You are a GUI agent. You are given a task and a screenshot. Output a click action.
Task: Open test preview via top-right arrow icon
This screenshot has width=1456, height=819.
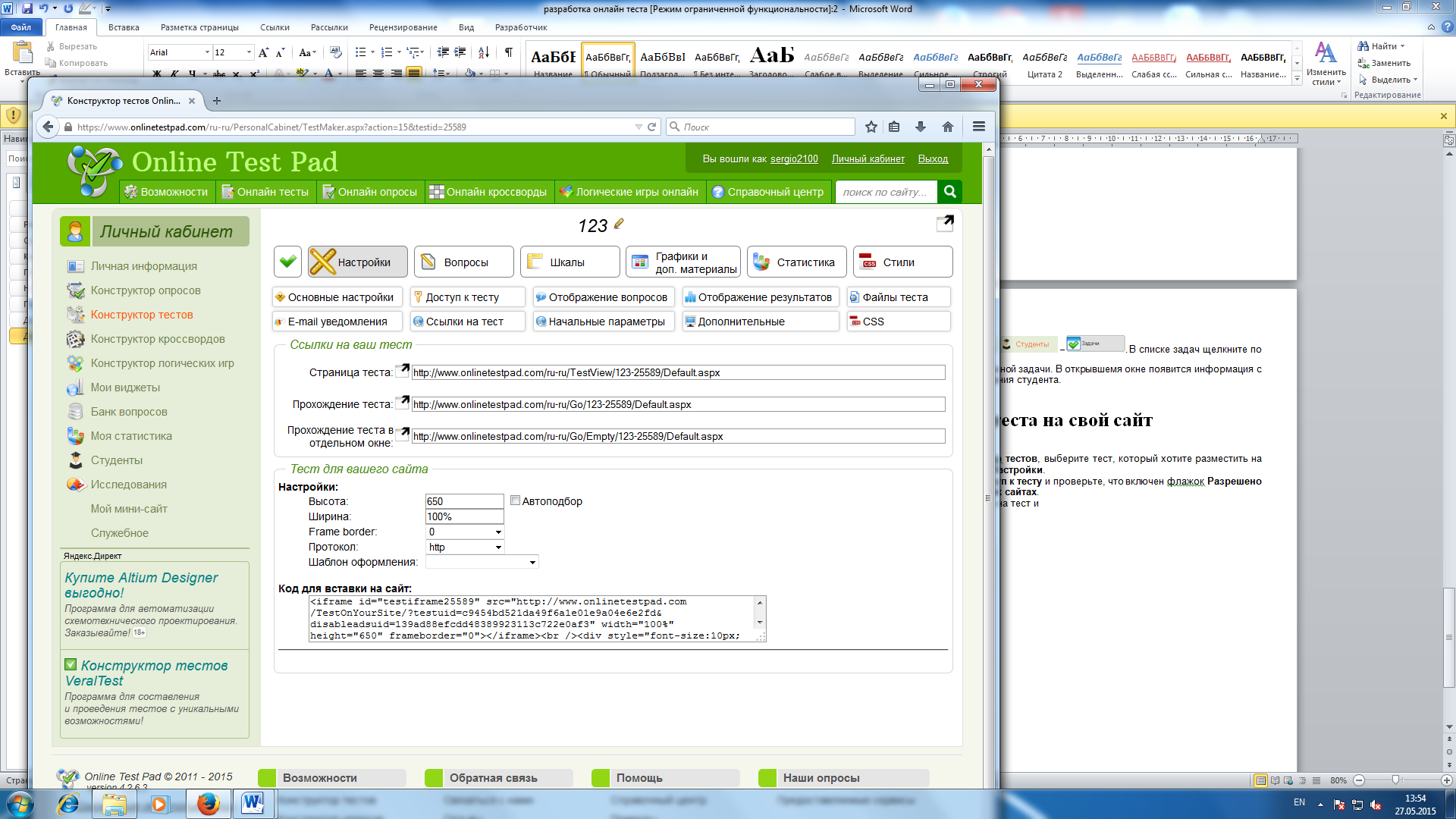pos(945,222)
